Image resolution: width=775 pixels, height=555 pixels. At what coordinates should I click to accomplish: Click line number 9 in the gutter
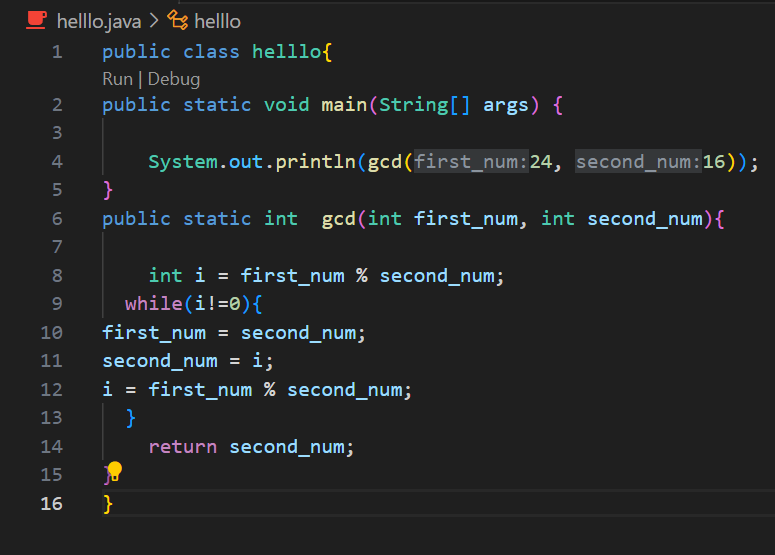57,303
